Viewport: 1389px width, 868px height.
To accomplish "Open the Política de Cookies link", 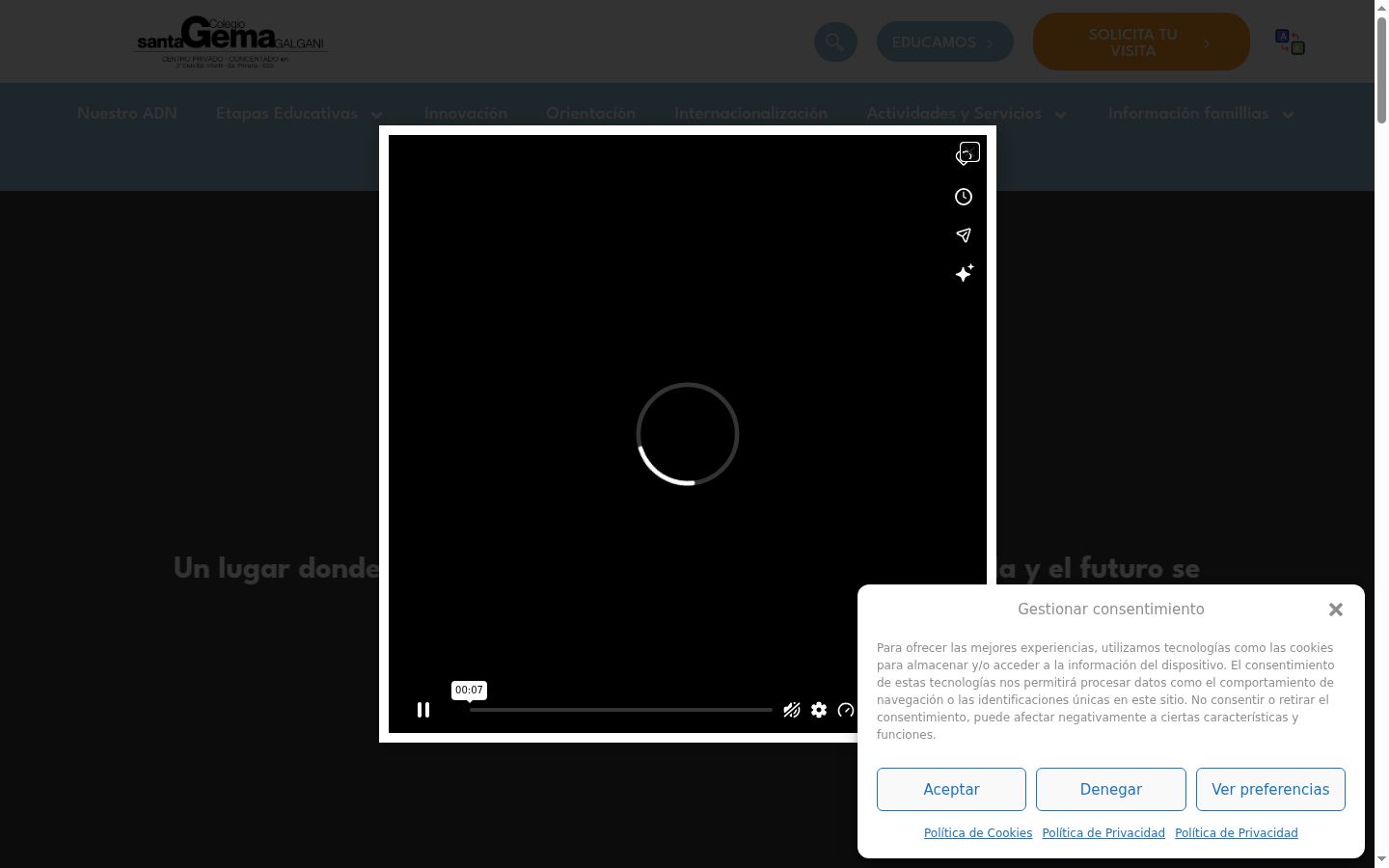I will [x=978, y=833].
